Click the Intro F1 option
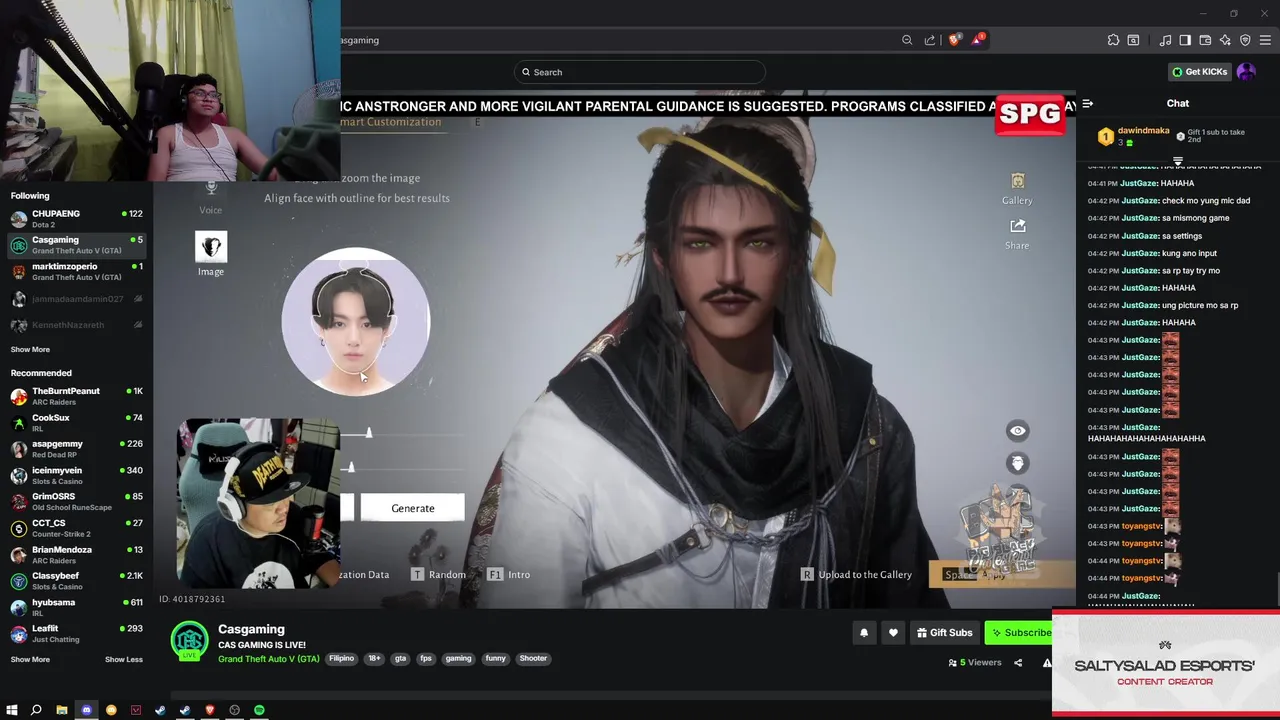Screen dimensions: 1280x720 (509, 574)
